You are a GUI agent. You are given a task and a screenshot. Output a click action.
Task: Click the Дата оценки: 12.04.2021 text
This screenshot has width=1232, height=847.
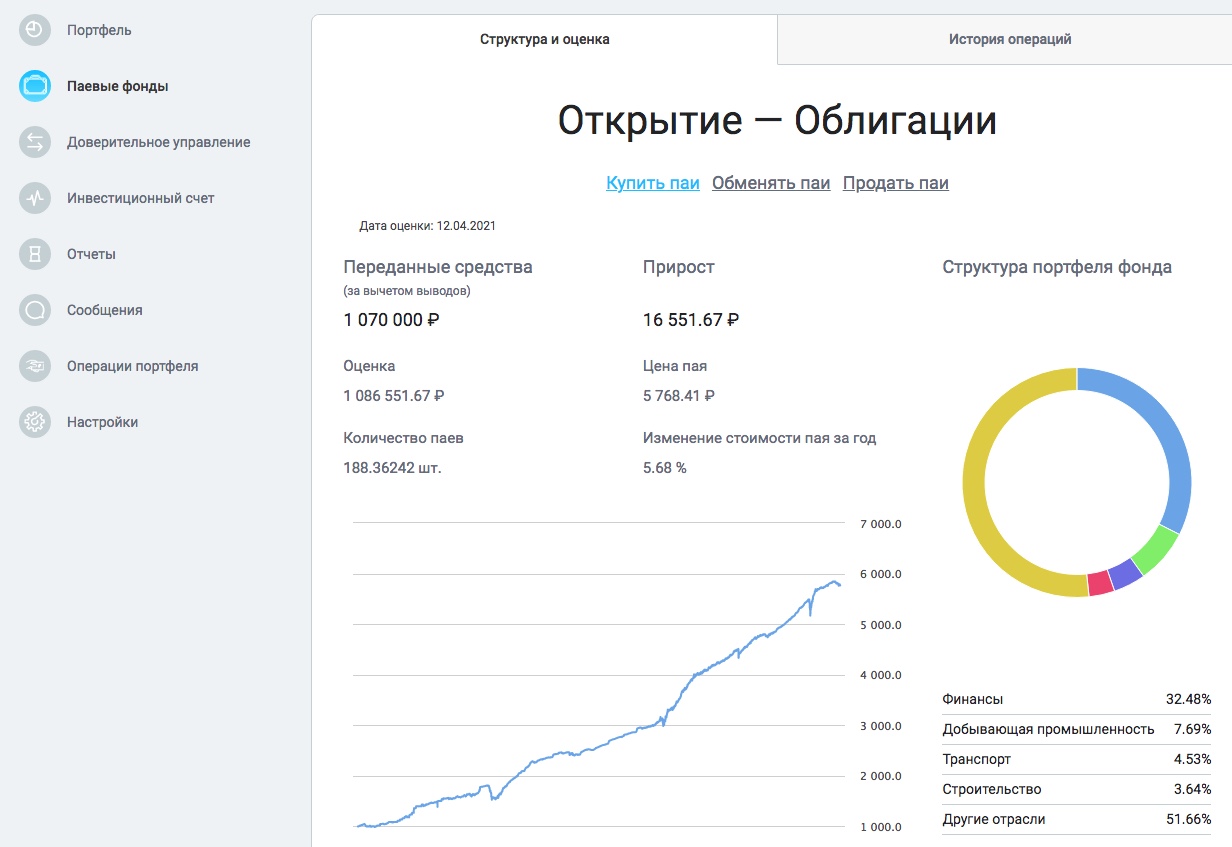[x=427, y=226]
